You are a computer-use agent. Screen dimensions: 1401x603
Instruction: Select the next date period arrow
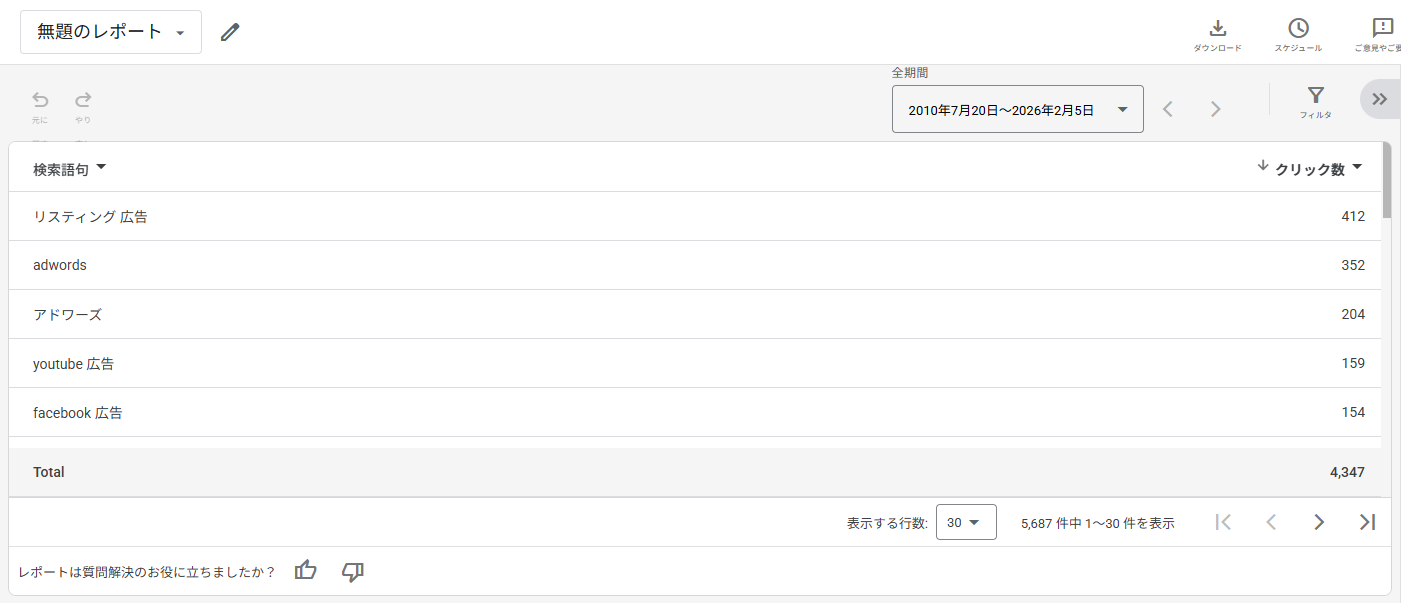tap(1215, 110)
